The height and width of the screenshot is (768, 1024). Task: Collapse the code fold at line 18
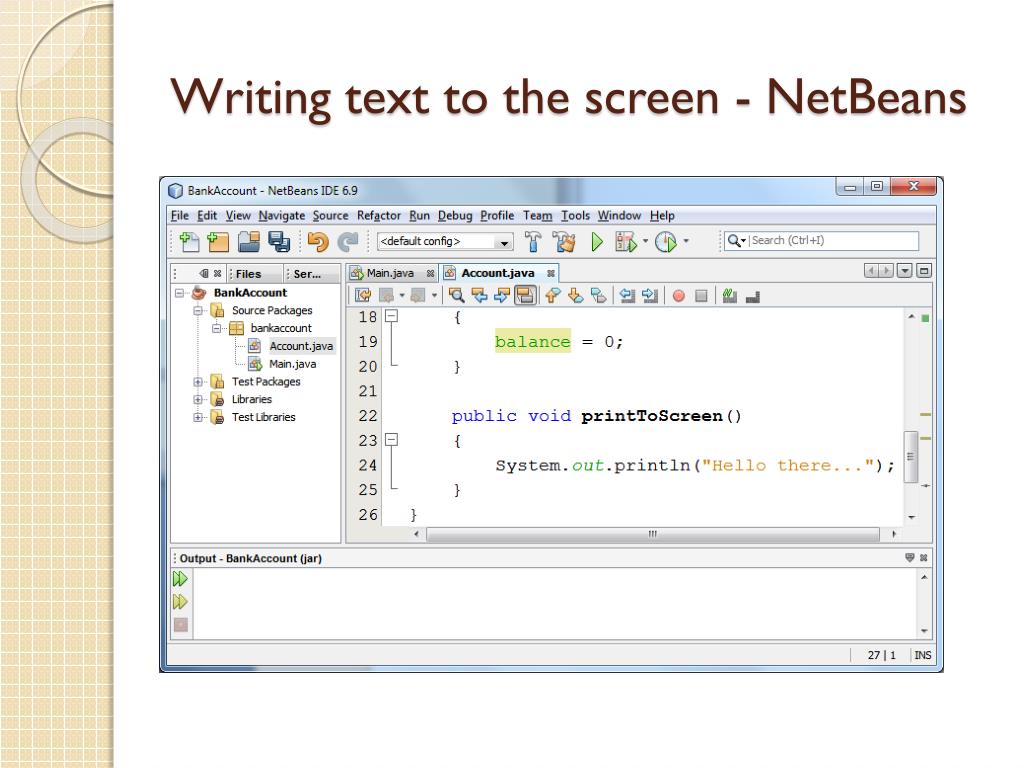click(391, 316)
